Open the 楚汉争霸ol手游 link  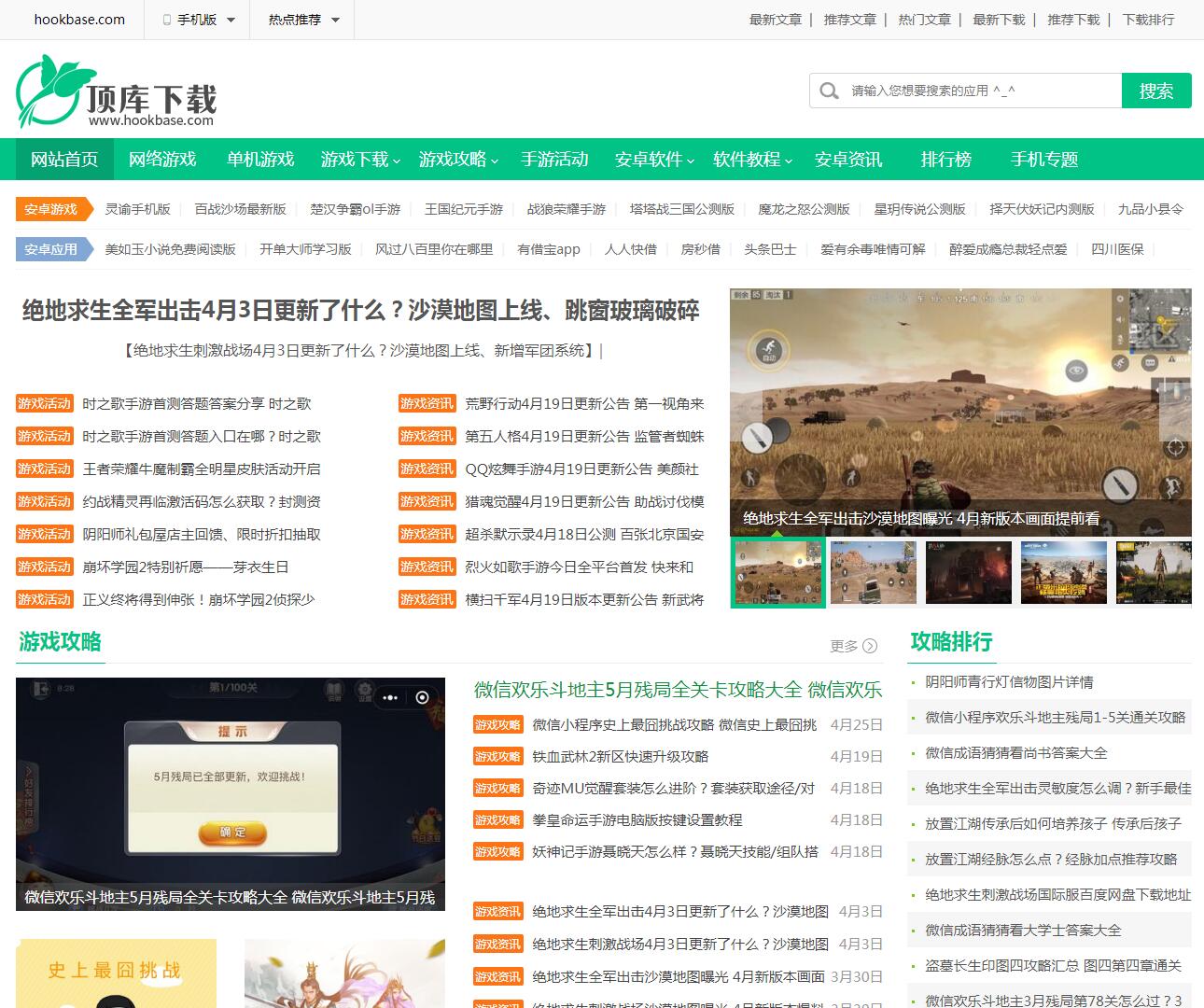356,209
